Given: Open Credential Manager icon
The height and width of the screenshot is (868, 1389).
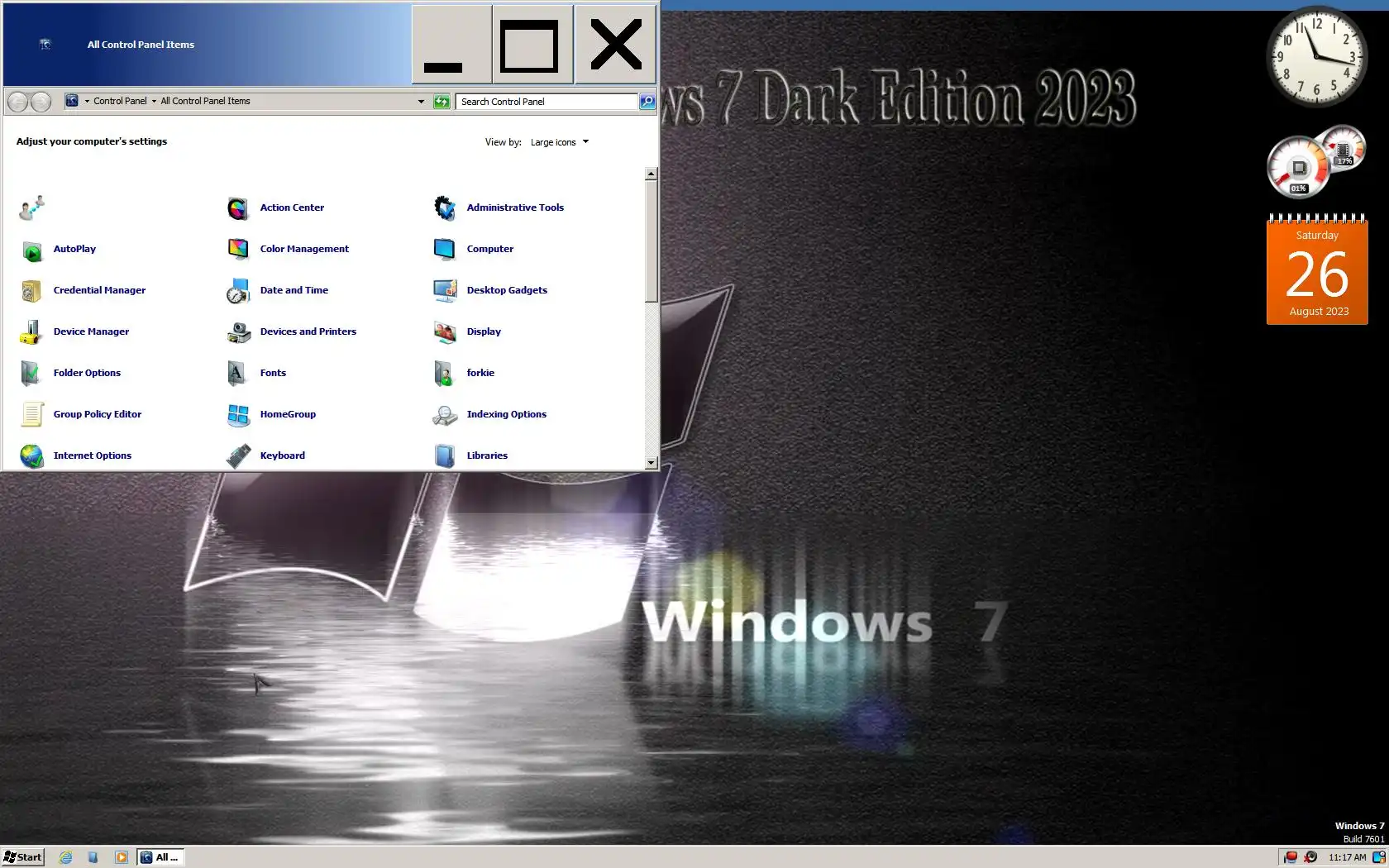Looking at the screenshot, I should click(x=31, y=290).
